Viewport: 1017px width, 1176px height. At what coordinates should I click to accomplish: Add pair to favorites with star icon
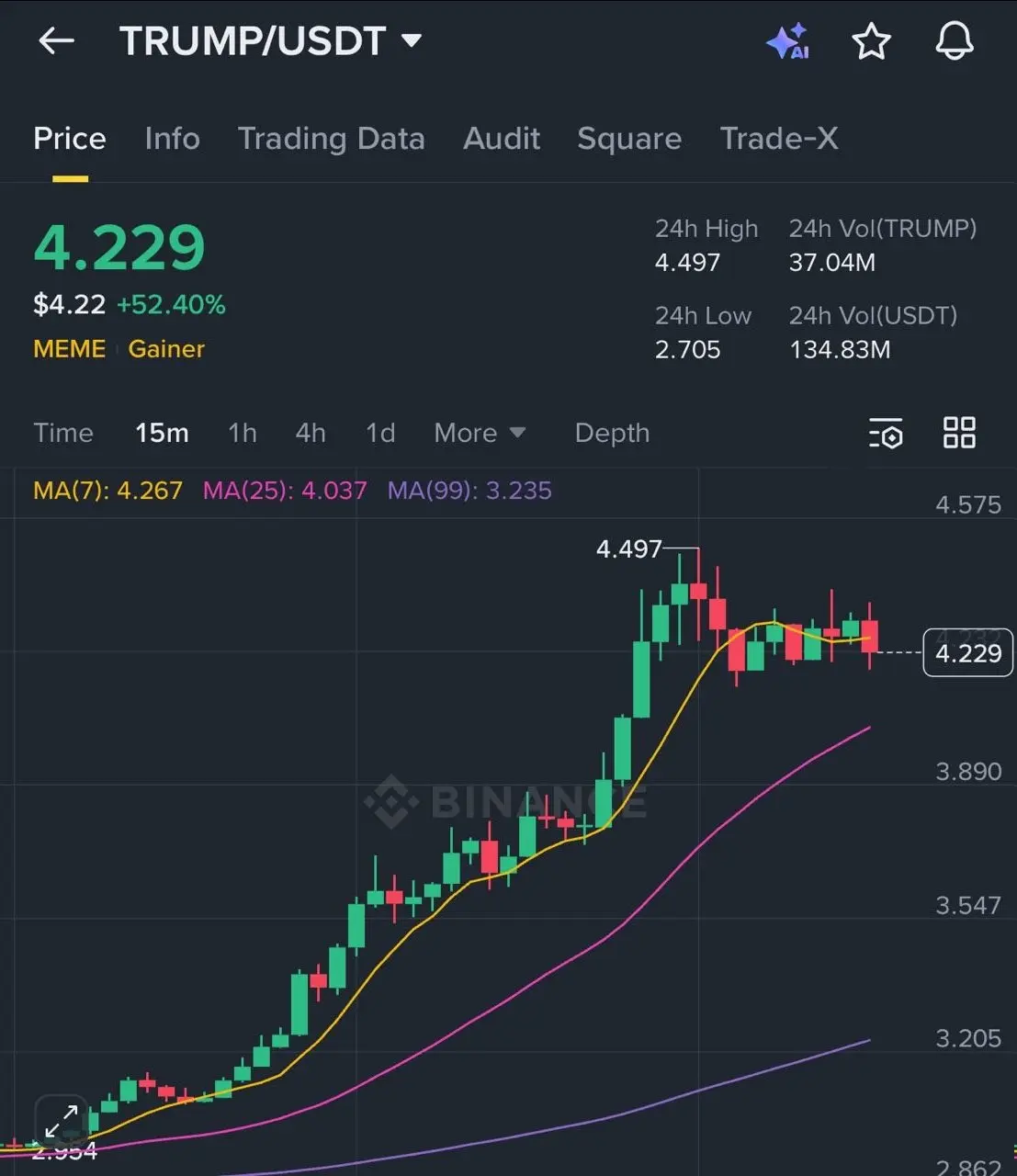coord(871,41)
